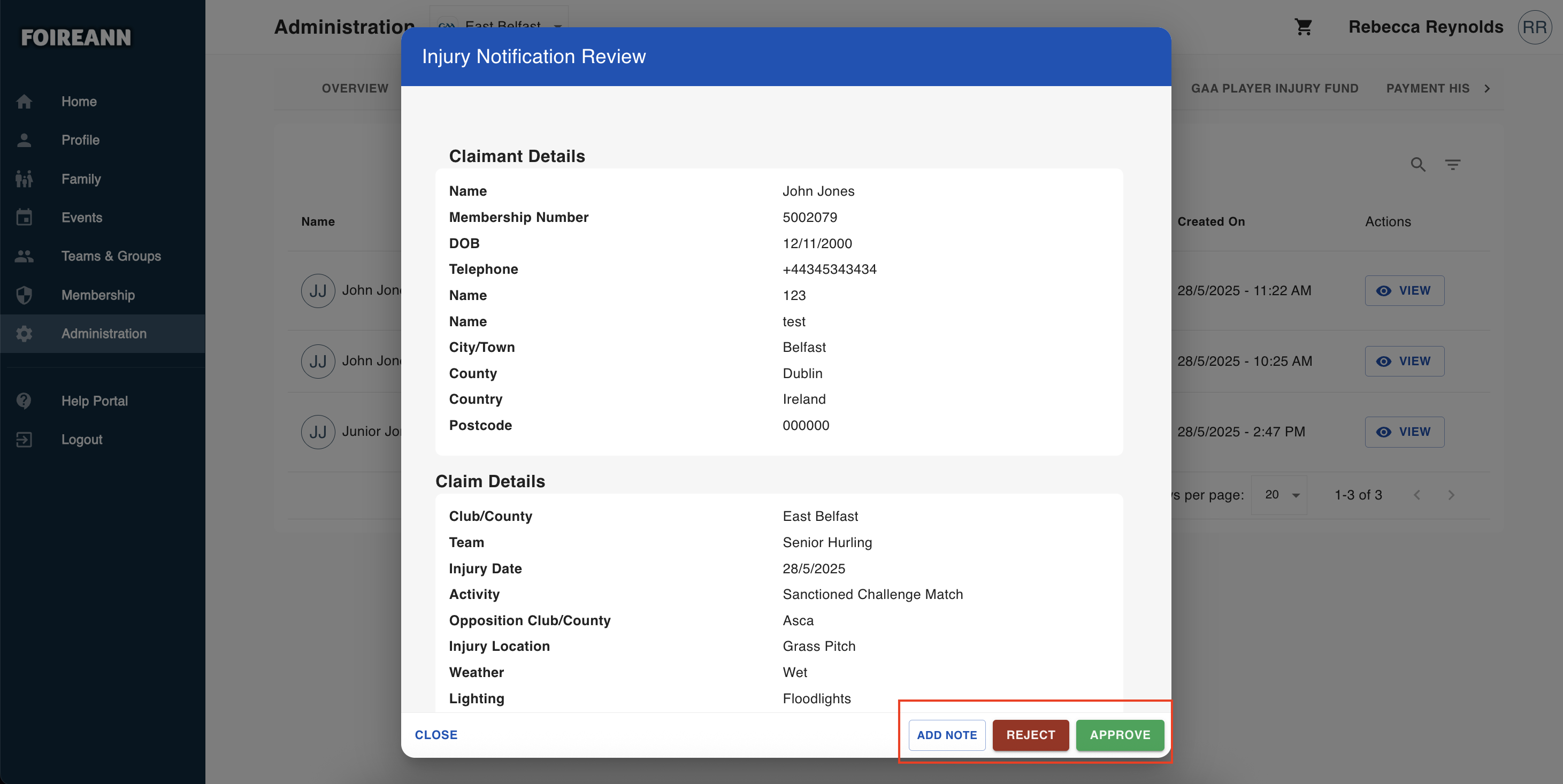Search the table with magnifier icon
The image size is (1563, 784).
coord(1418,164)
